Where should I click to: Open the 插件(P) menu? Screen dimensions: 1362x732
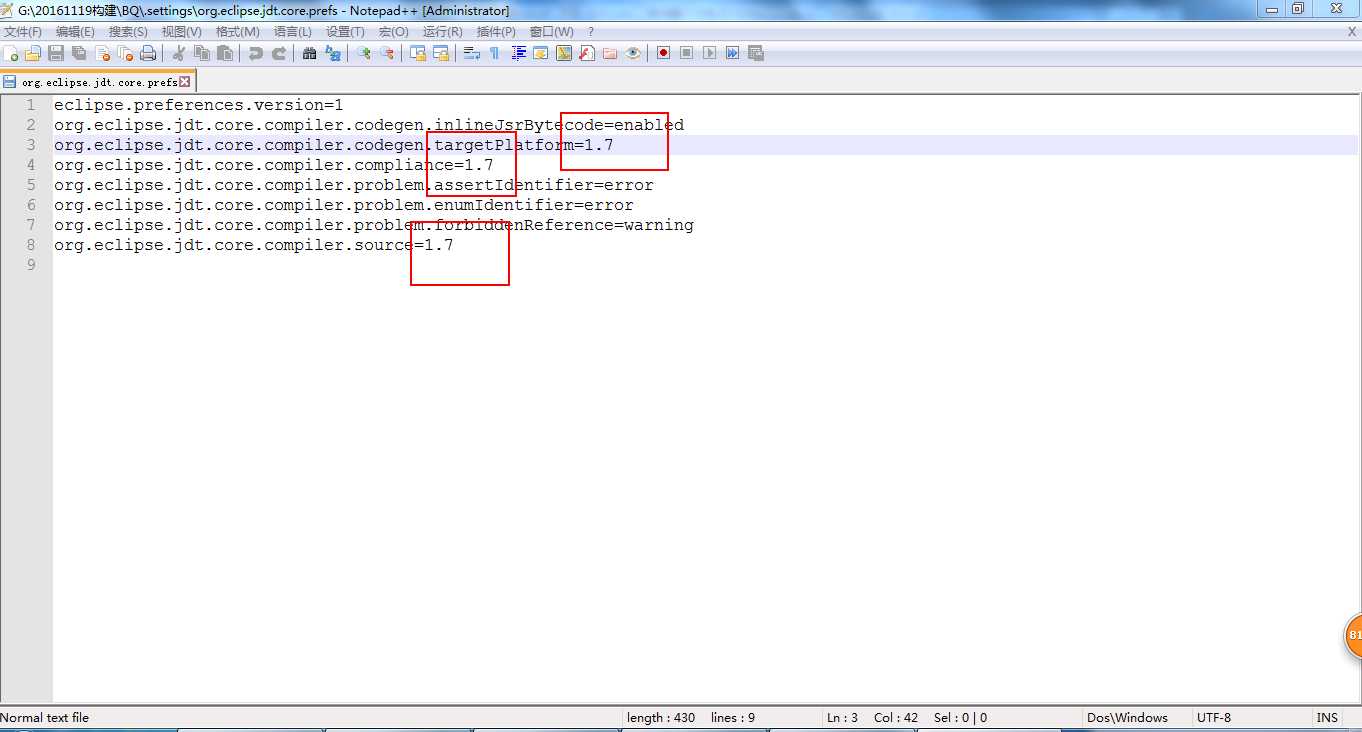pos(496,32)
